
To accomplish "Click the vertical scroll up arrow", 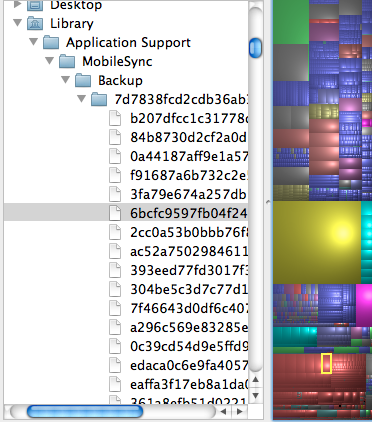I will (x=256, y=380).
